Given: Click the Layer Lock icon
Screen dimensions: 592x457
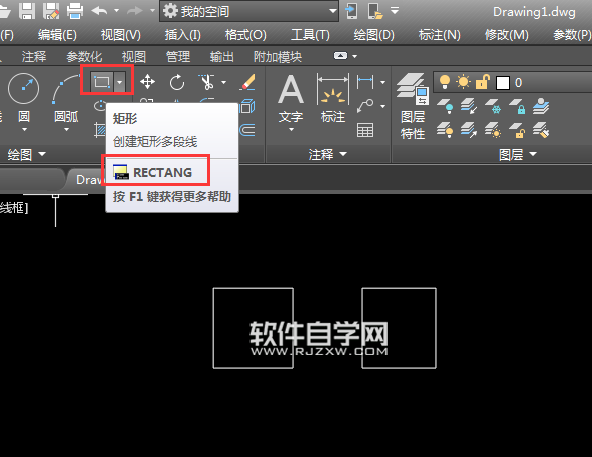Looking at the screenshot, I should (x=517, y=106).
